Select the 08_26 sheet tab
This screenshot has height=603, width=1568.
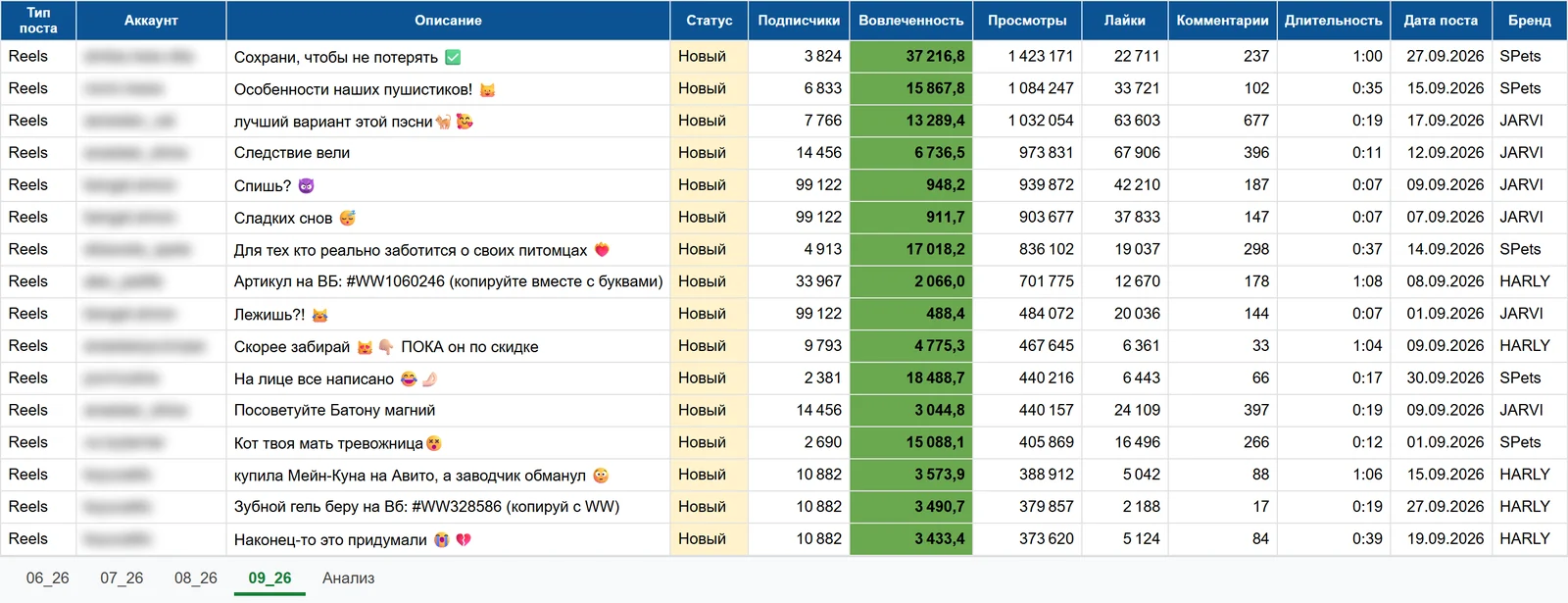(x=196, y=578)
